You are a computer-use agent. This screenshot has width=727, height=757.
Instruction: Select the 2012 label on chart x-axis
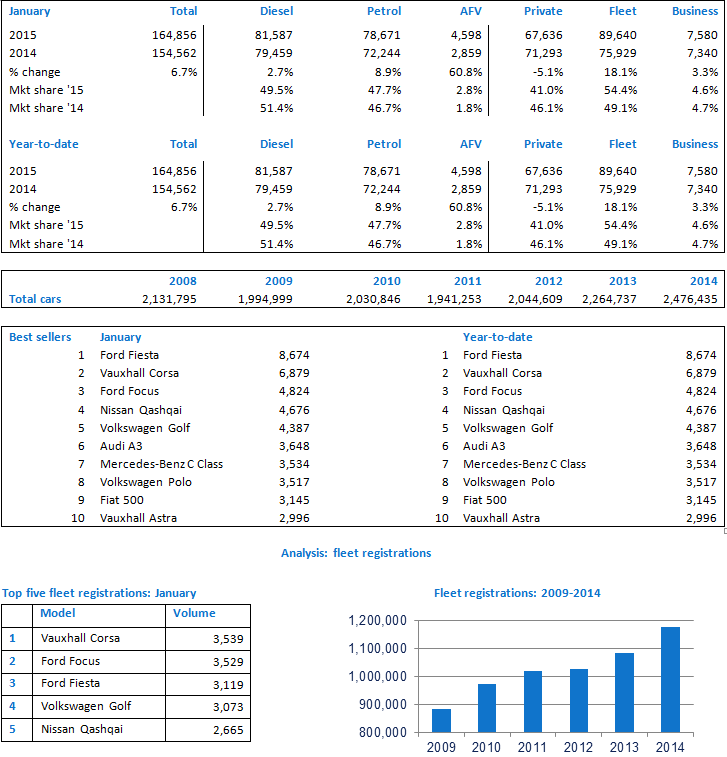point(578,746)
